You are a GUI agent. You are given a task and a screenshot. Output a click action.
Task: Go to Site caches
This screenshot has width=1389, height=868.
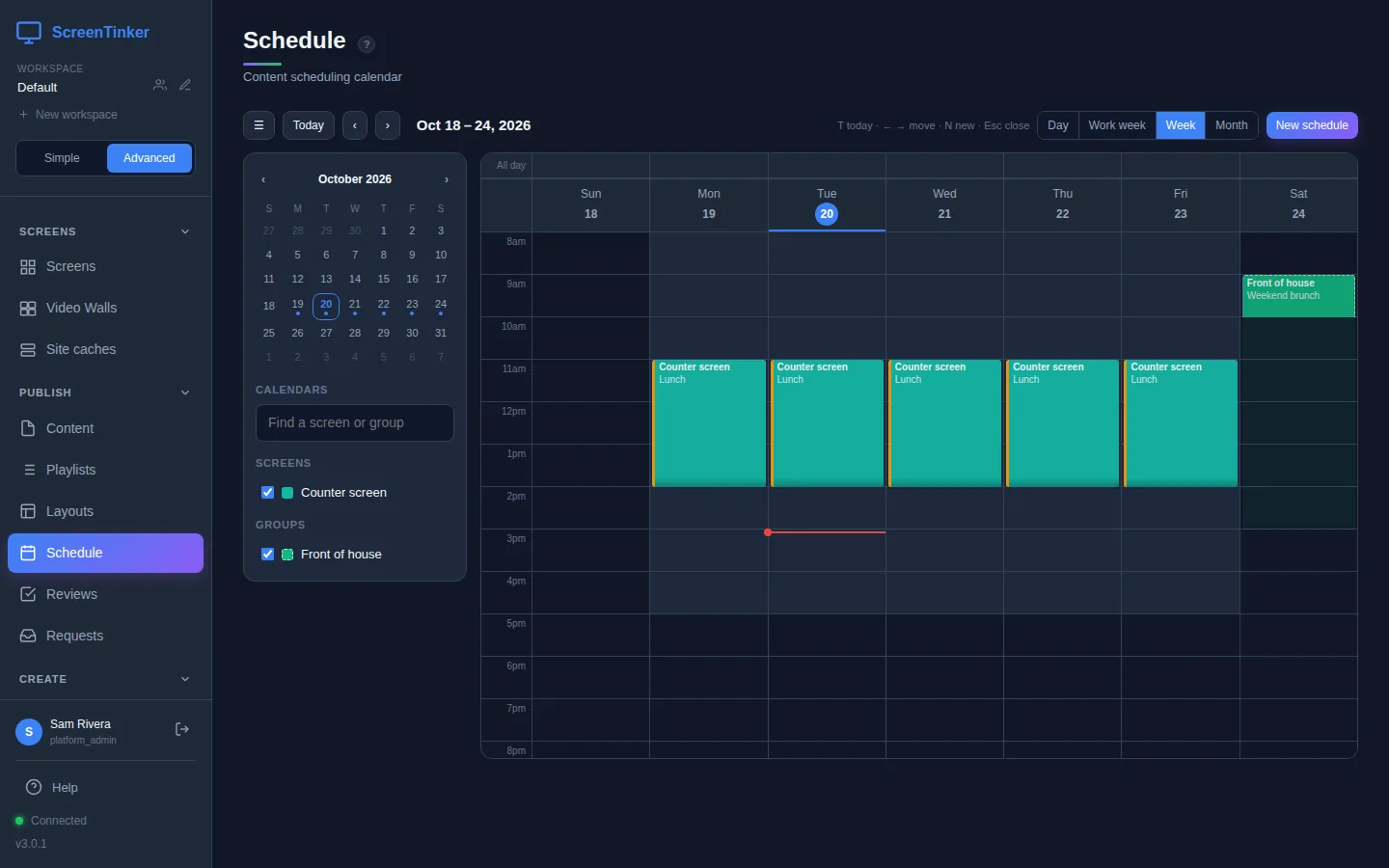(x=106, y=349)
